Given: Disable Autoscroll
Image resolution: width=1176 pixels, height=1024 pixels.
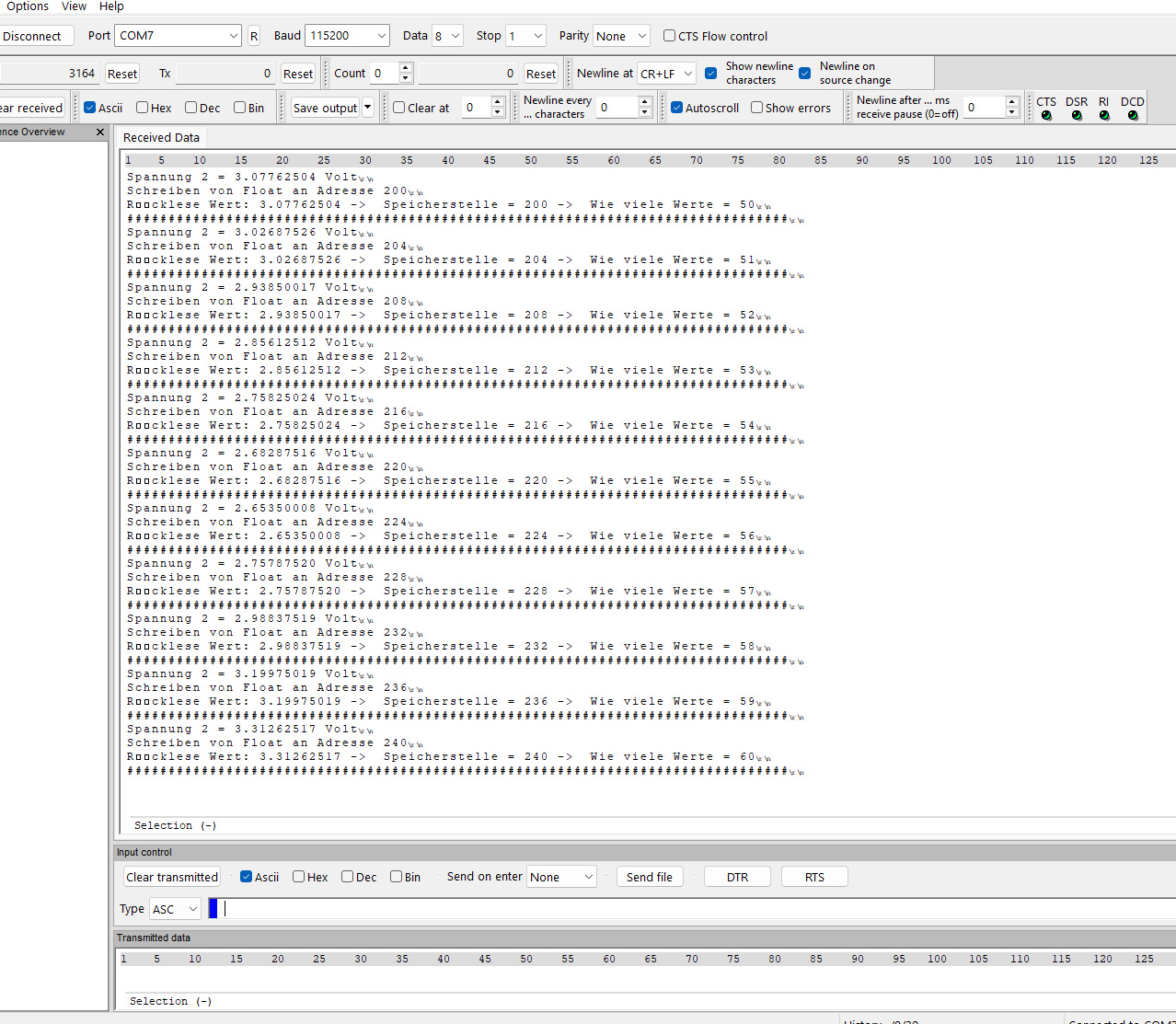Looking at the screenshot, I should pyautogui.click(x=677, y=107).
